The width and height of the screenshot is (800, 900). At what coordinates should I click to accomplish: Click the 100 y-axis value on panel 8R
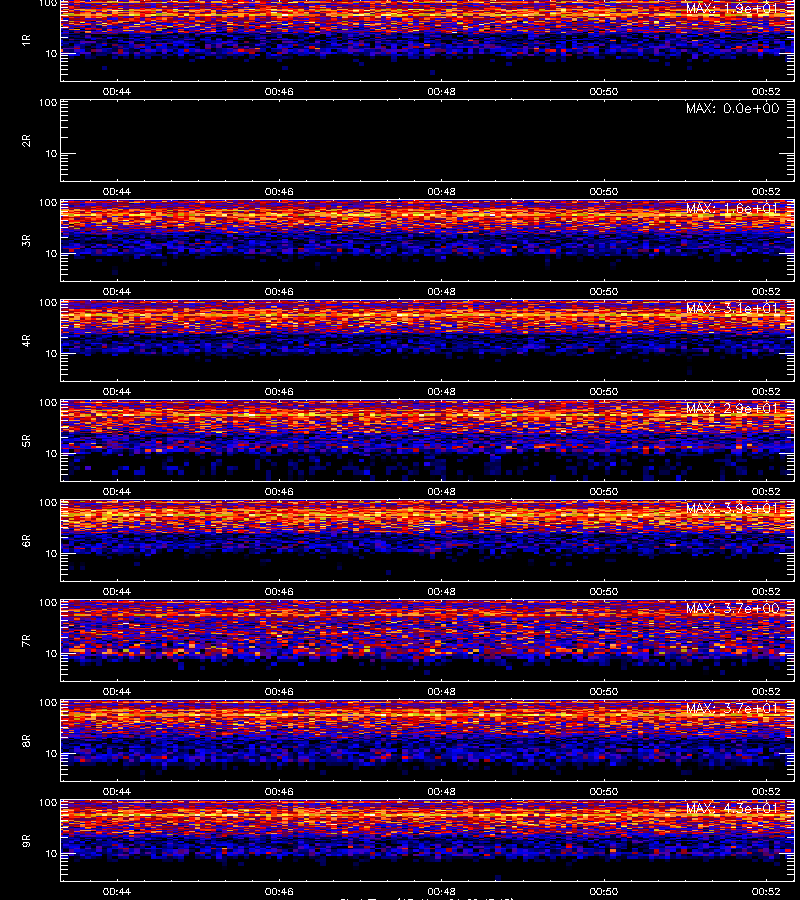tap(48, 703)
